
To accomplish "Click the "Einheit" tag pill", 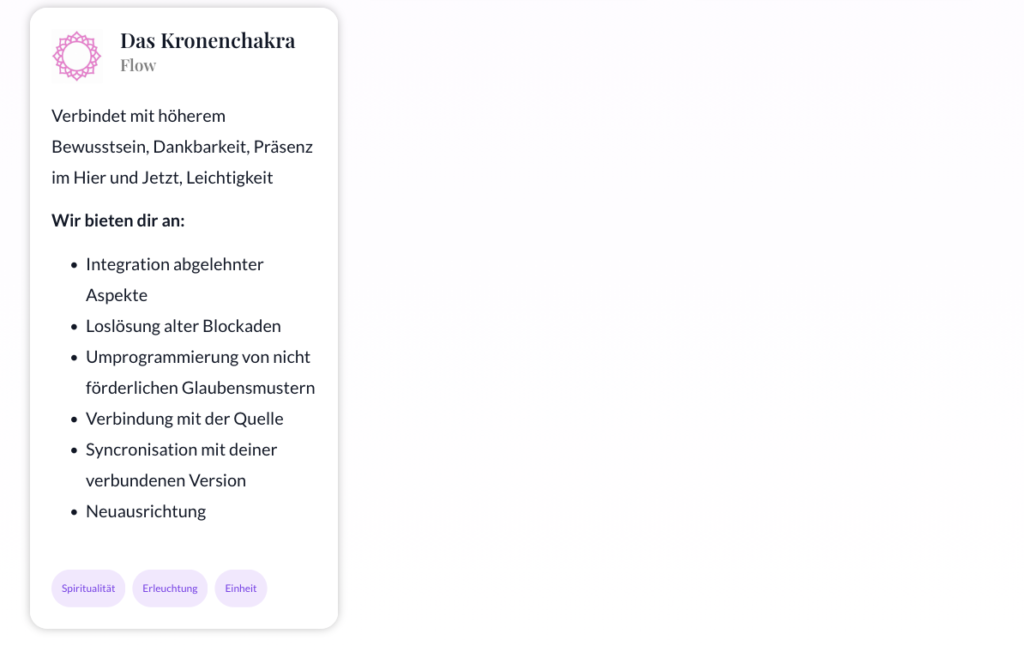I will (241, 588).
